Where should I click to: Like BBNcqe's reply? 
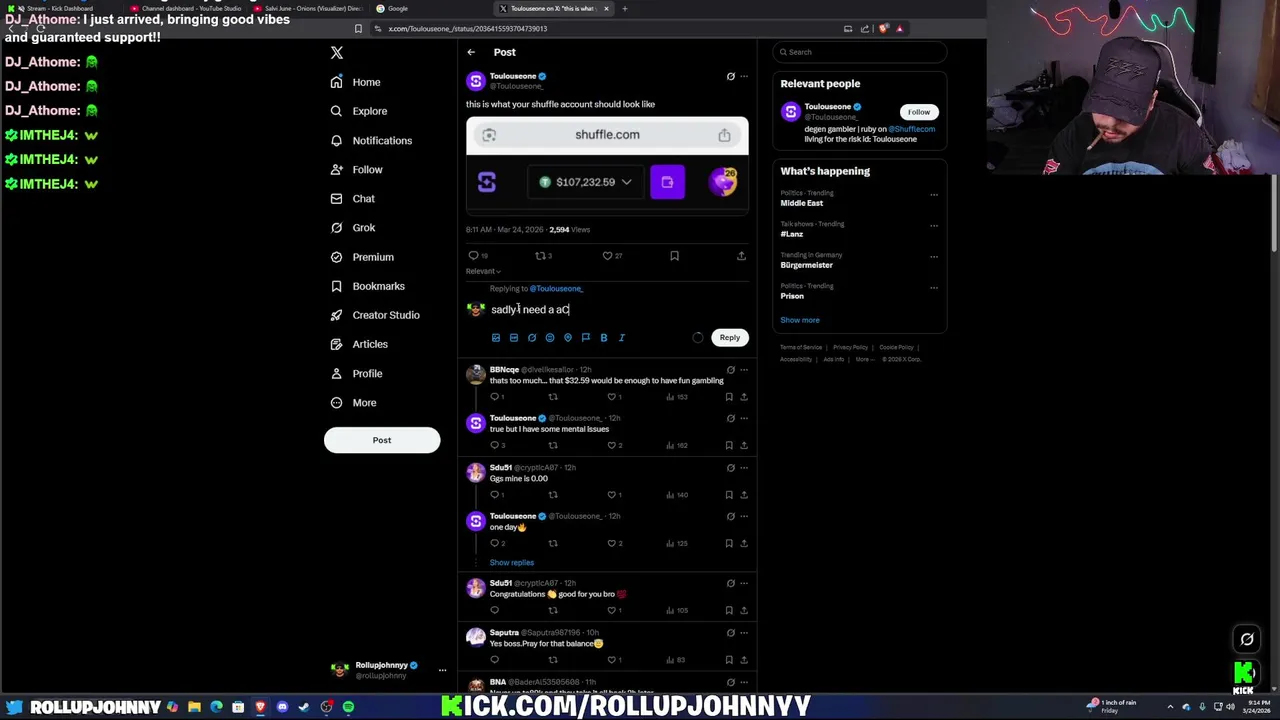pos(612,397)
